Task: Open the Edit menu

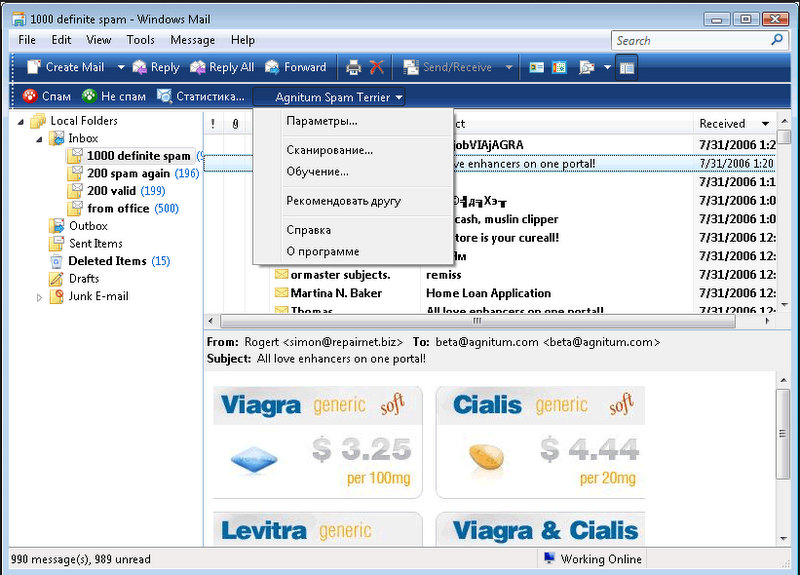Action: (x=61, y=40)
